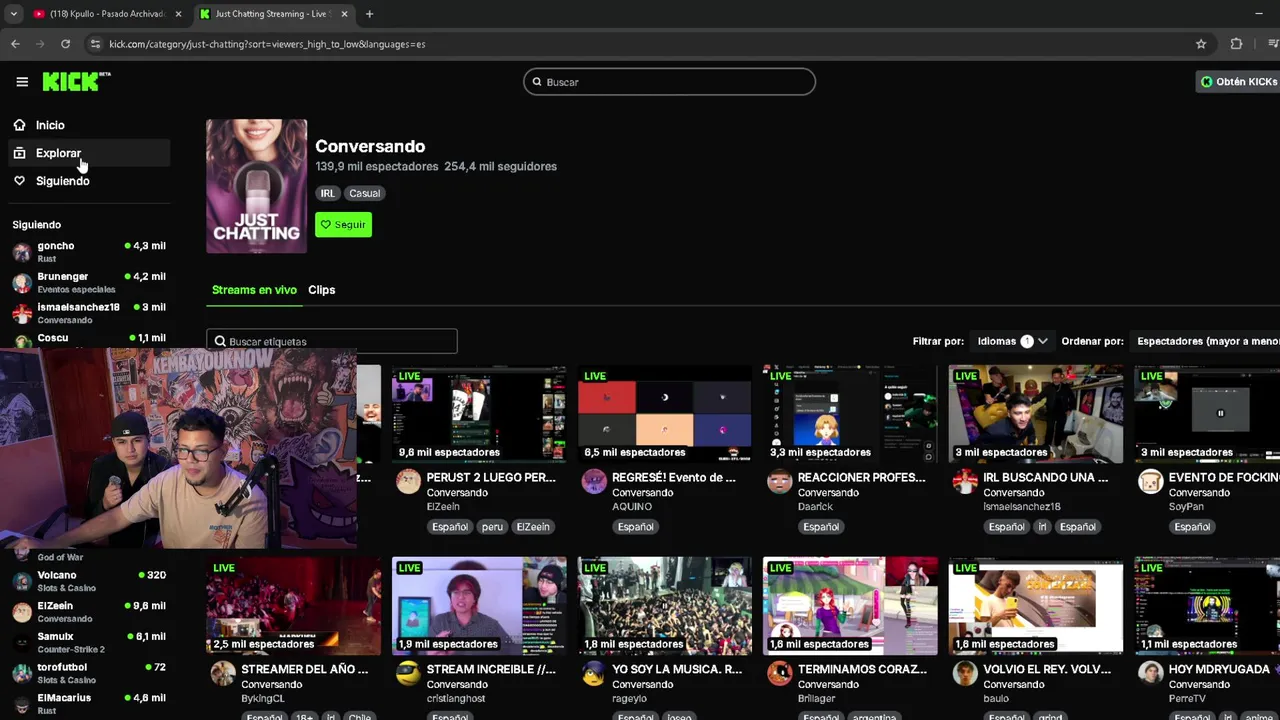Click SoyPan streamer avatar

(x=1151, y=482)
